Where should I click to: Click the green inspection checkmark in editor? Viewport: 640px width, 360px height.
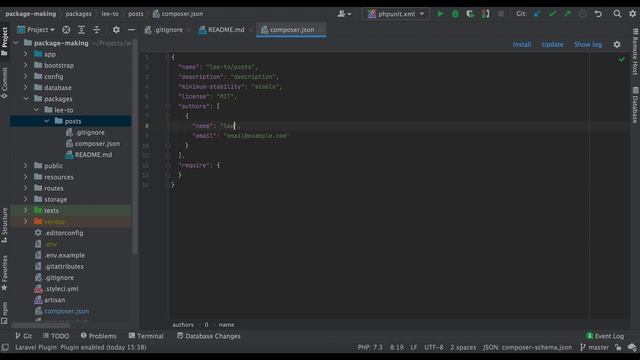click(x=622, y=60)
